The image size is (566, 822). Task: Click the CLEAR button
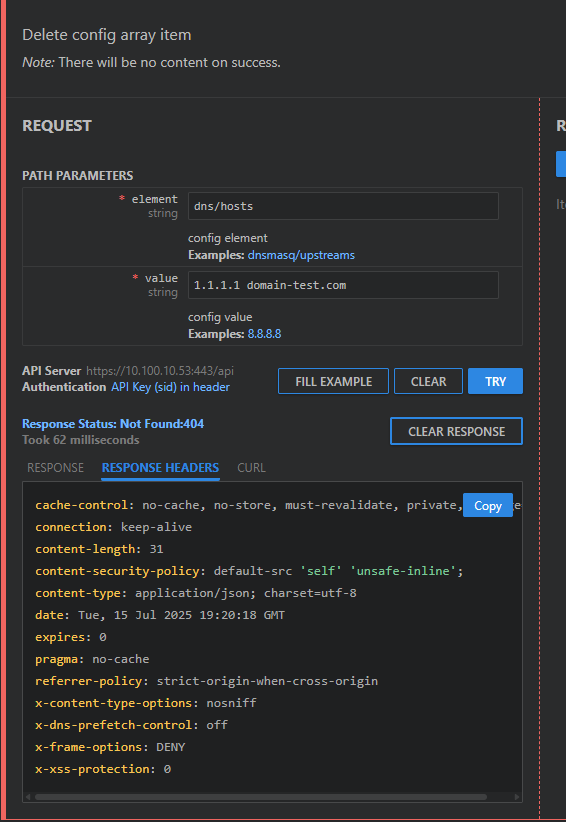(428, 381)
